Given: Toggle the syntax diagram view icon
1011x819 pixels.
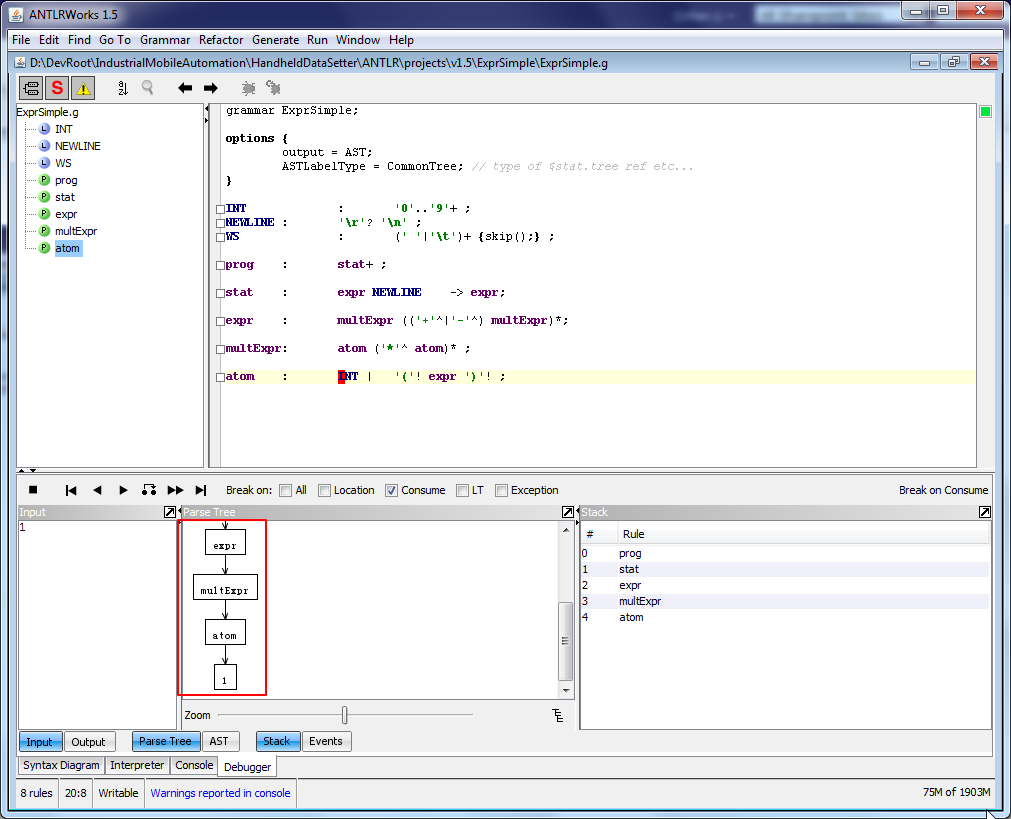Looking at the screenshot, I should (31, 88).
